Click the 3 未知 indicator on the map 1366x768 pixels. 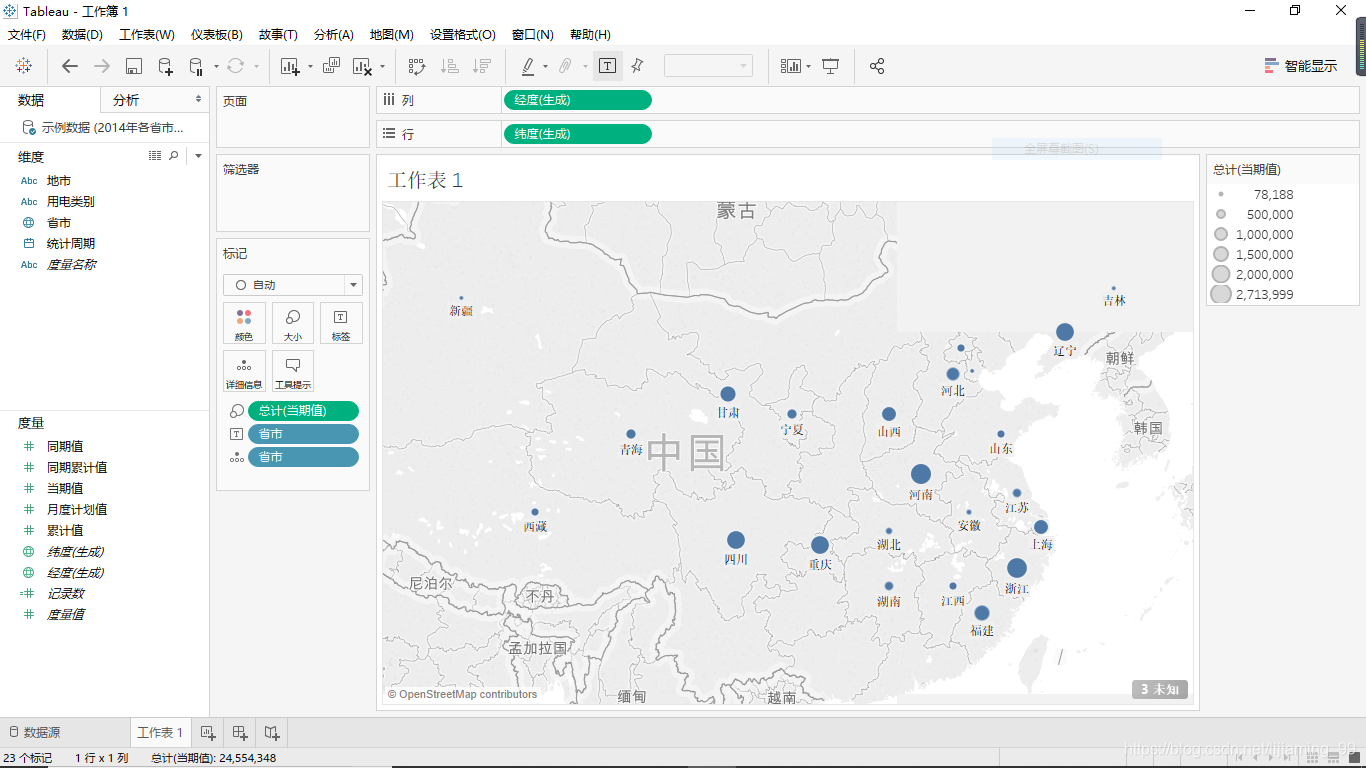pos(1160,689)
